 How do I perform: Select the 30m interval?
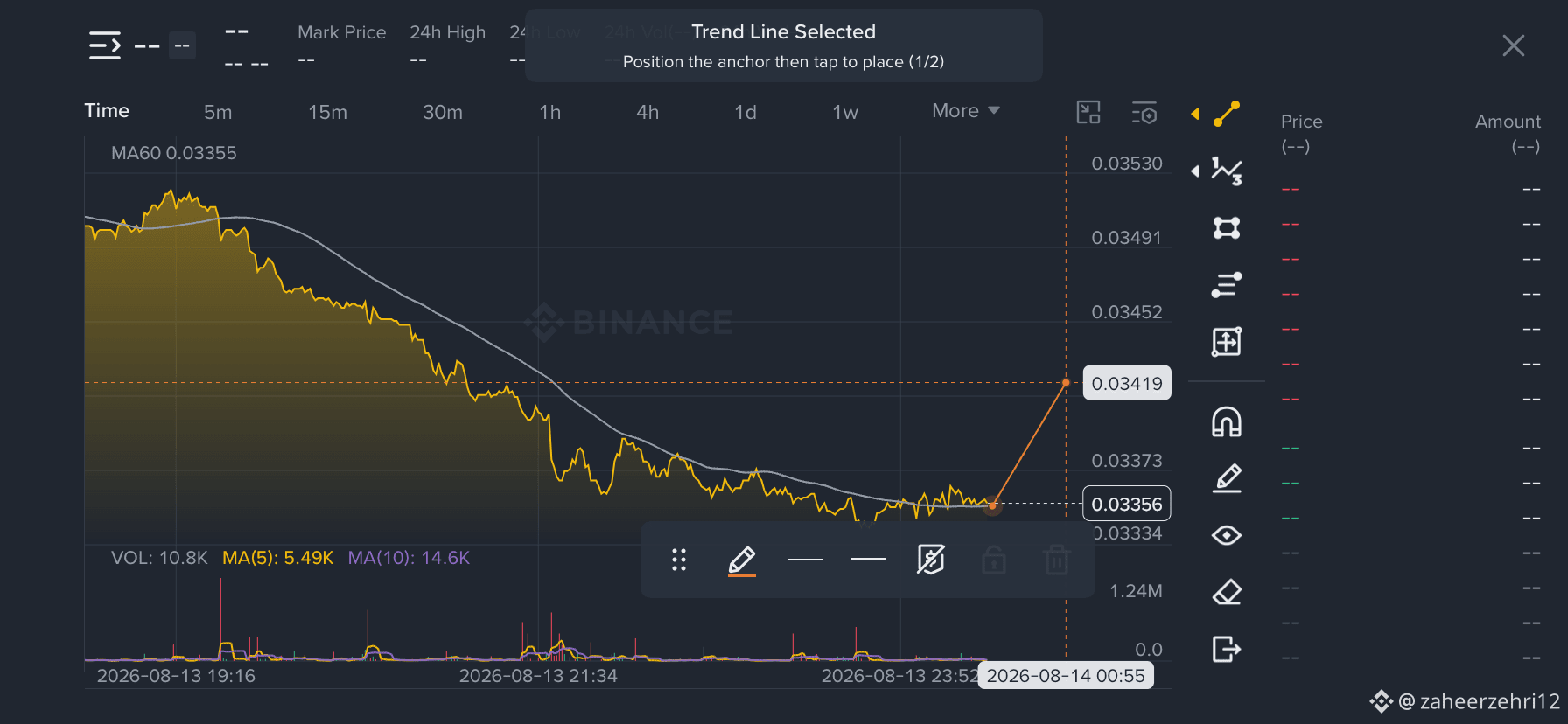point(443,112)
